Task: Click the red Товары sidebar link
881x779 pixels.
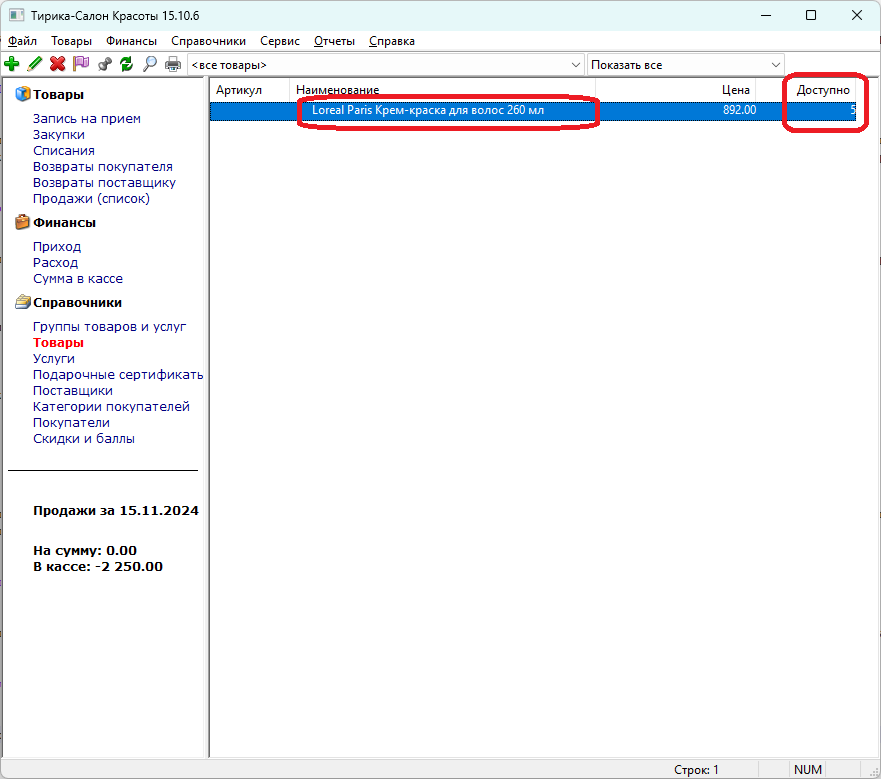Action: [x=58, y=343]
